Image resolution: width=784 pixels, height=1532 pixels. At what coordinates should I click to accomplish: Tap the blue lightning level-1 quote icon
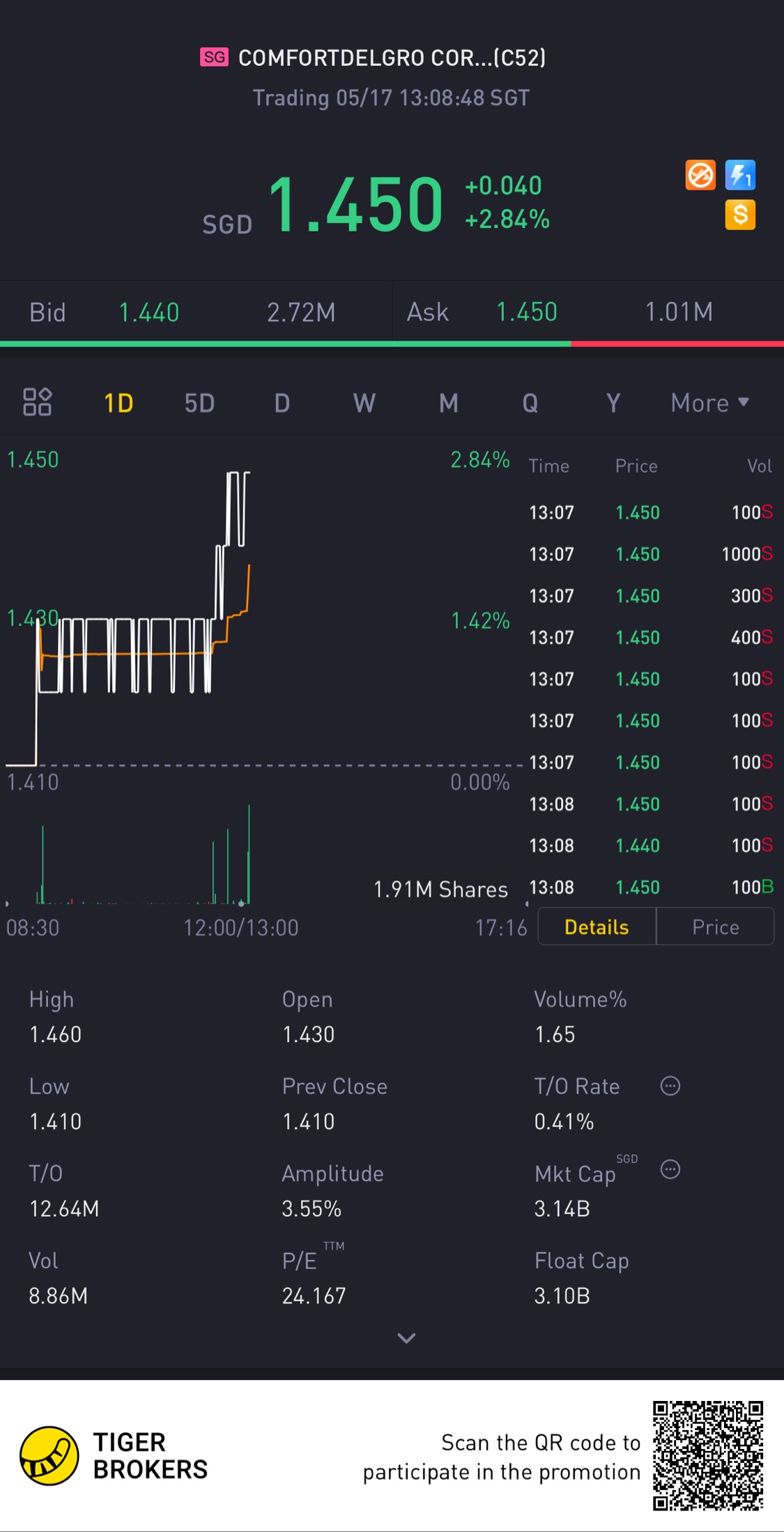tap(740, 175)
